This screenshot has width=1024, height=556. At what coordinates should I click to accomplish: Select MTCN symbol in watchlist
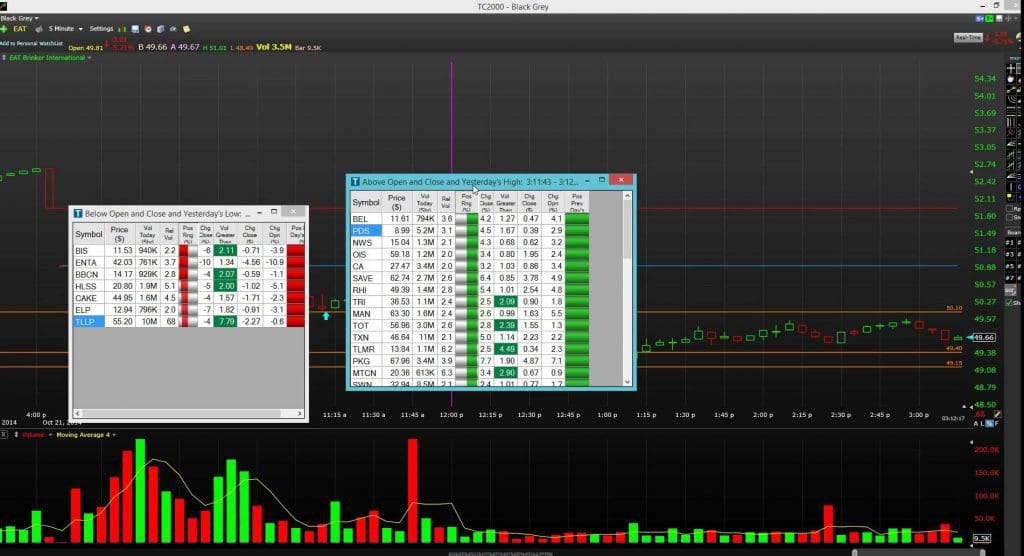[x=364, y=372]
